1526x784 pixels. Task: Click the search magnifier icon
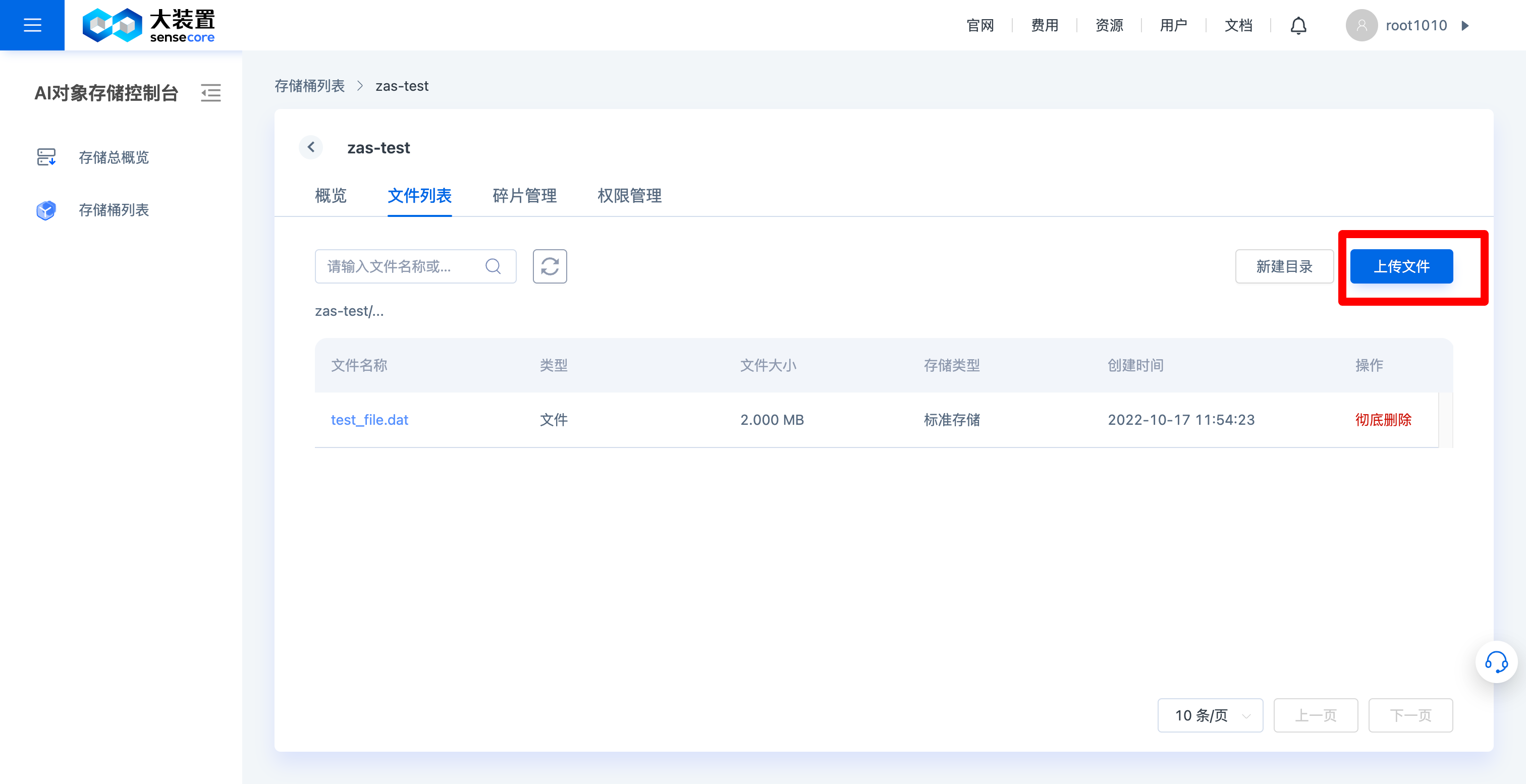(493, 266)
